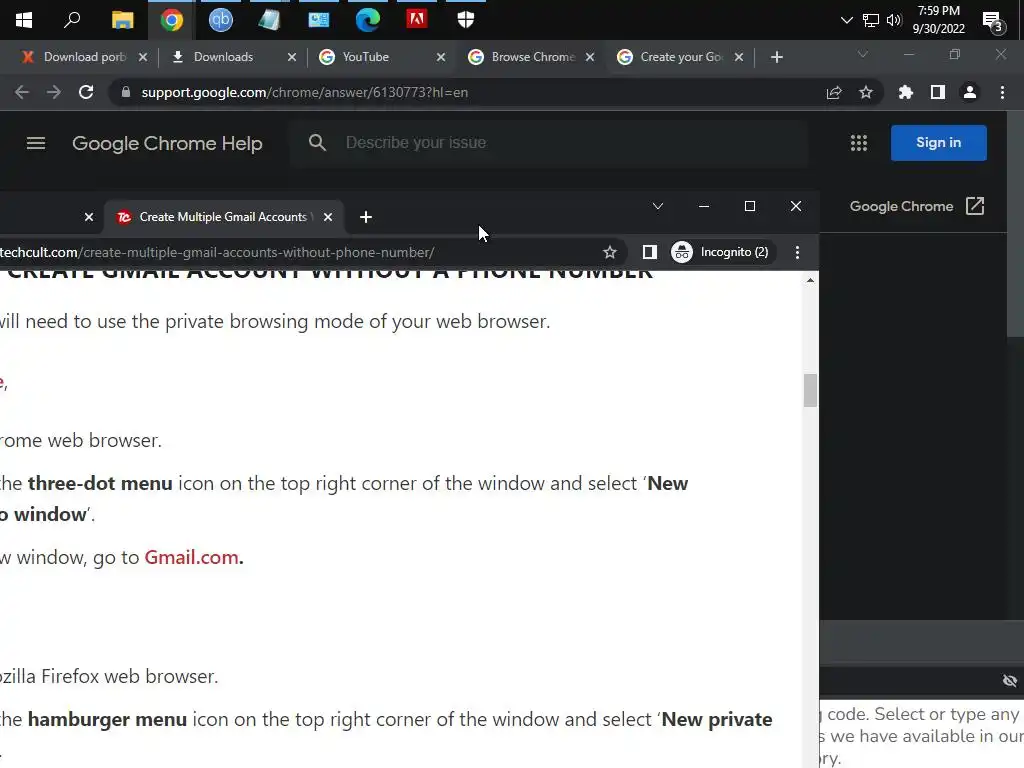Open File Explorer from the taskbar

click(x=122, y=20)
